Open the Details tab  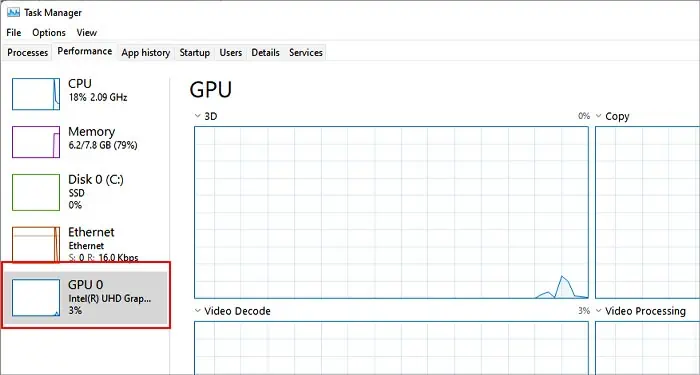[x=265, y=53]
